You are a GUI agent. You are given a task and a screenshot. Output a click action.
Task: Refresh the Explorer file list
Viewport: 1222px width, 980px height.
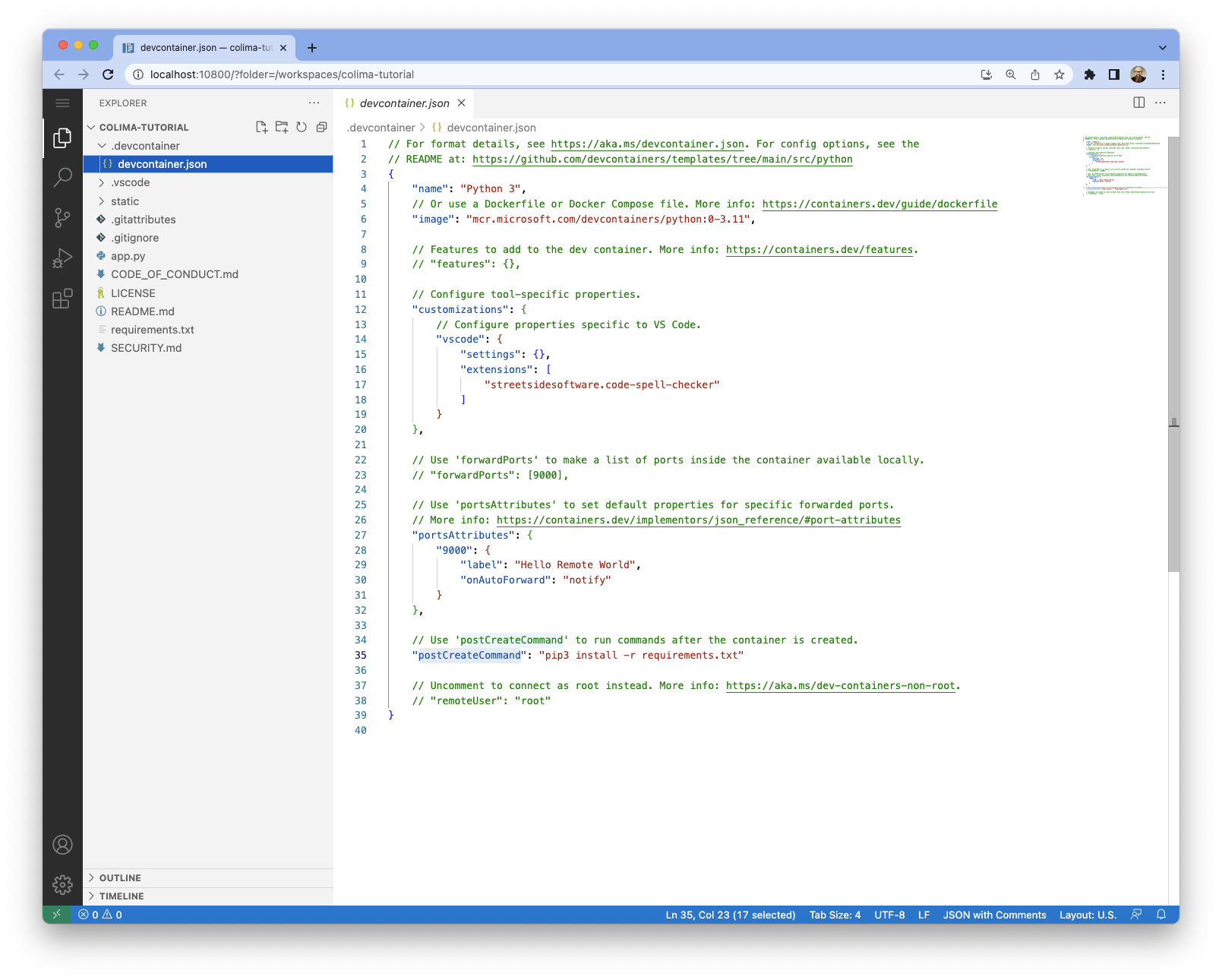click(x=301, y=127)
